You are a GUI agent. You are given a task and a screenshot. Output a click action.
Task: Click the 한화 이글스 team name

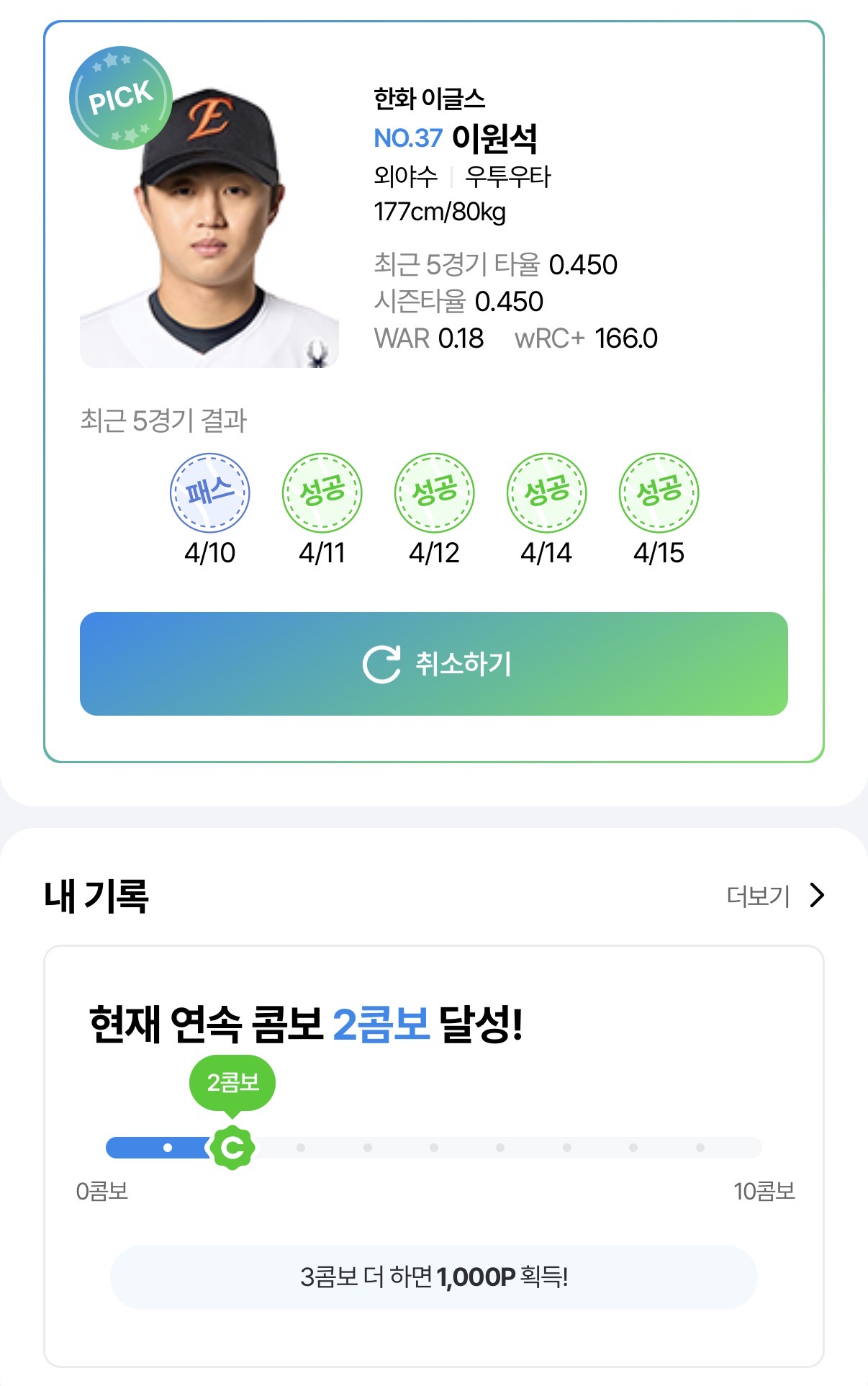click(x=429, y=99)
